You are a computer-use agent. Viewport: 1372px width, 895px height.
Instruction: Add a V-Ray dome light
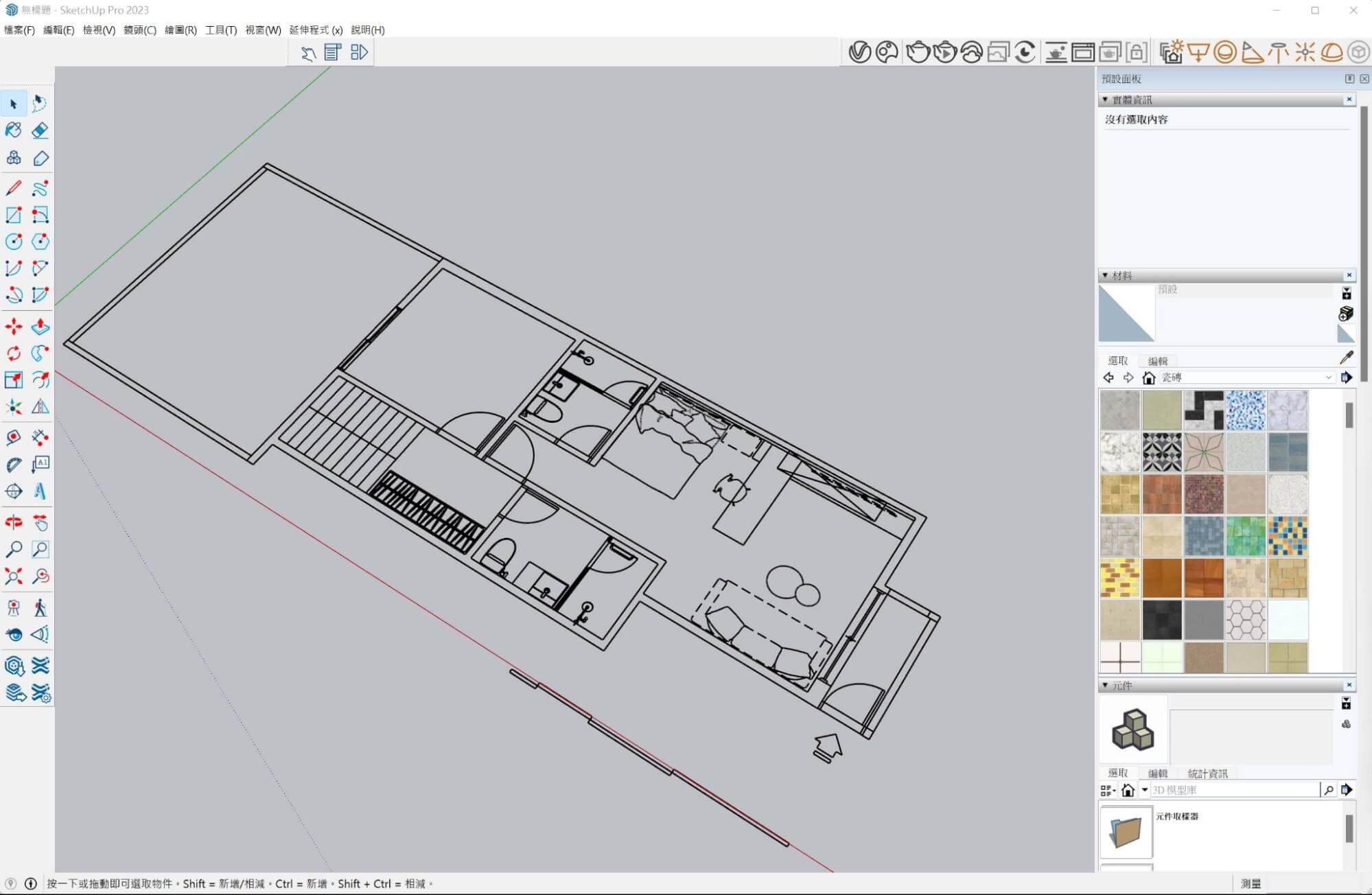[x=1332, y=52]
